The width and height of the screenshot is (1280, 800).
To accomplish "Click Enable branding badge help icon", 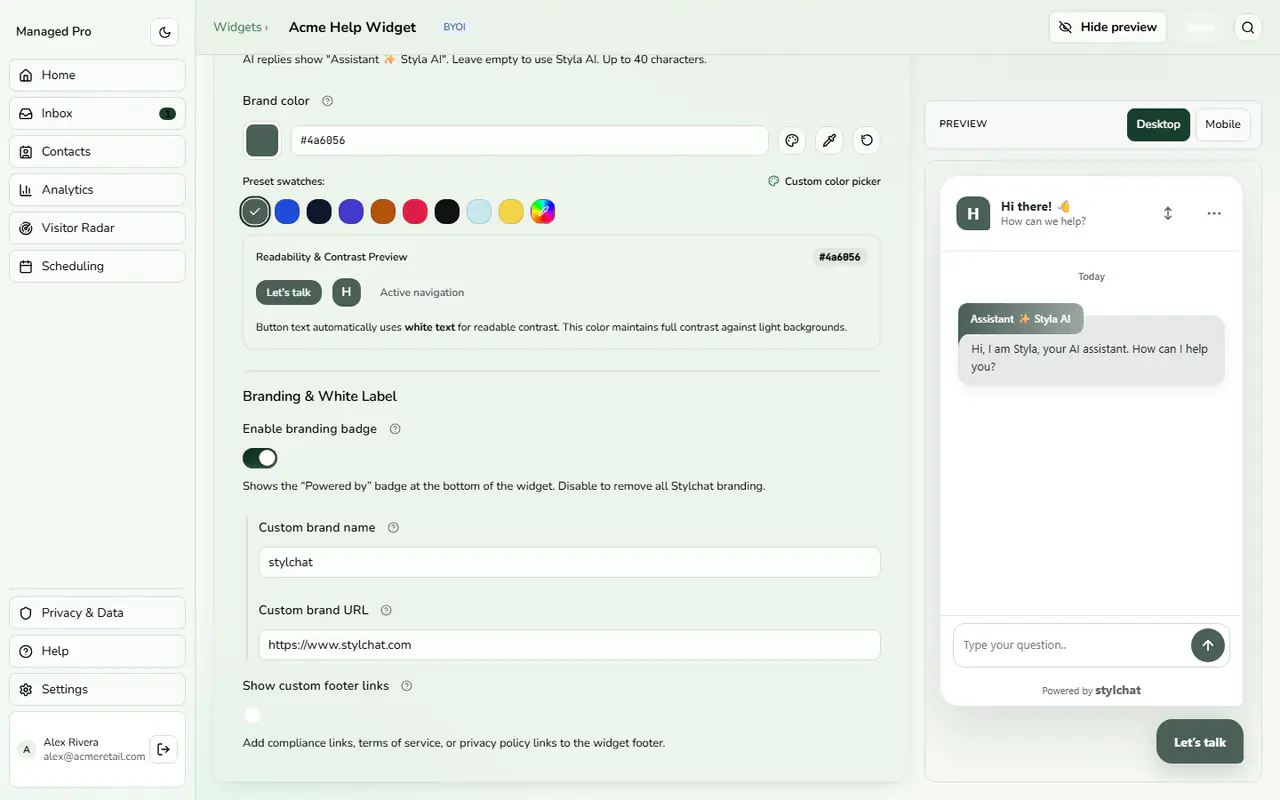I will (395, 429).
